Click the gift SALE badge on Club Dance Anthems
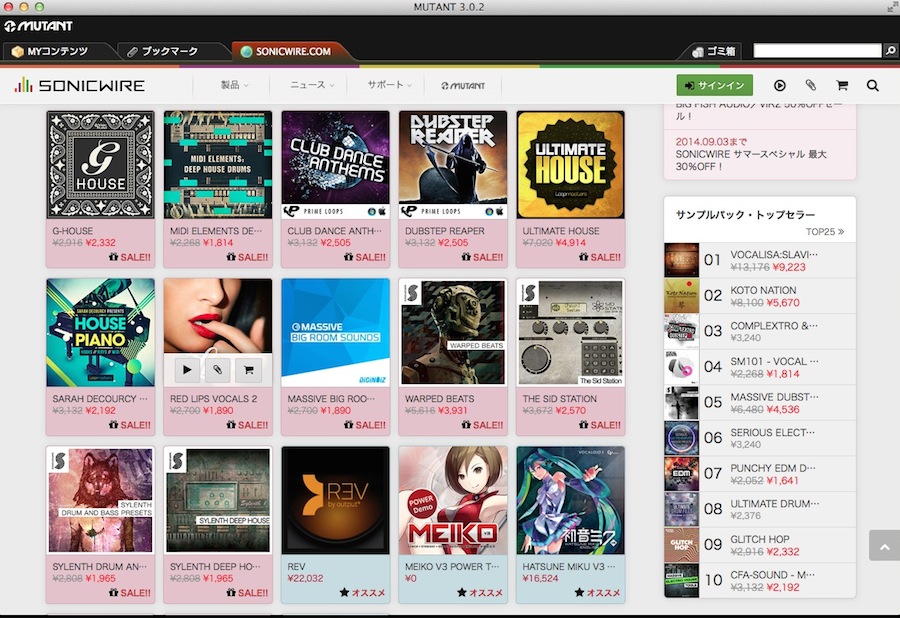 [x=364, y=257]
